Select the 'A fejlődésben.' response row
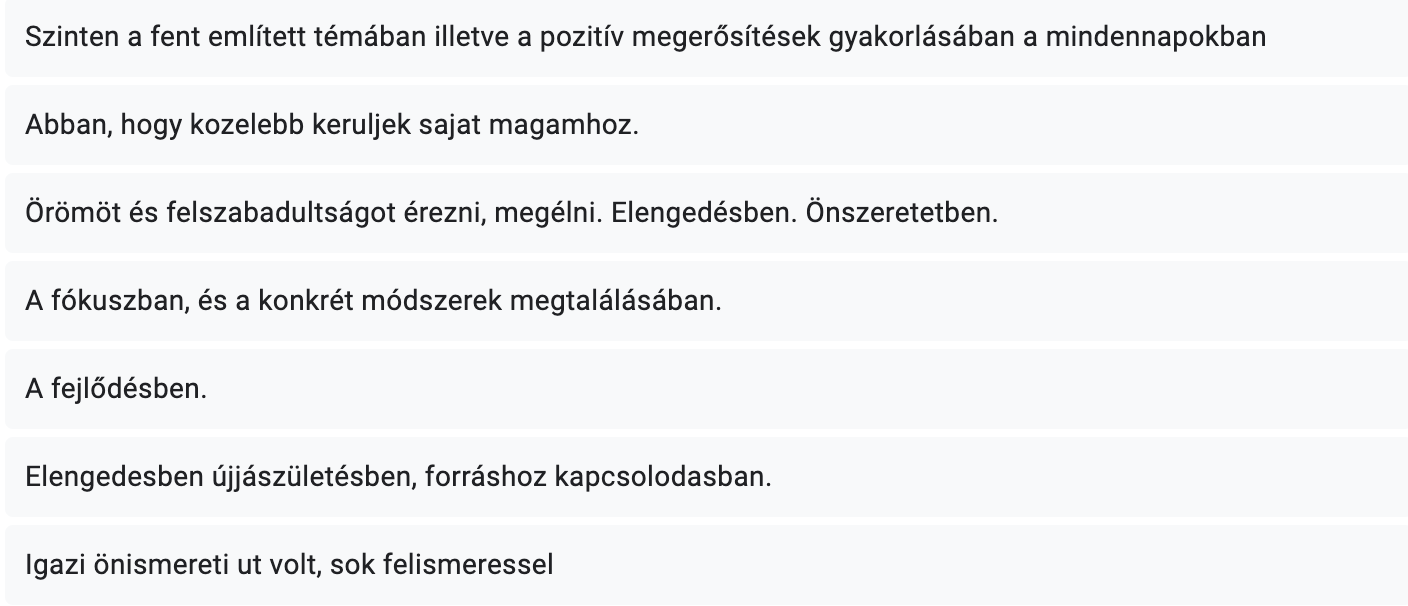Viewport: 1408px width, 606px height. tap(706, 390)
